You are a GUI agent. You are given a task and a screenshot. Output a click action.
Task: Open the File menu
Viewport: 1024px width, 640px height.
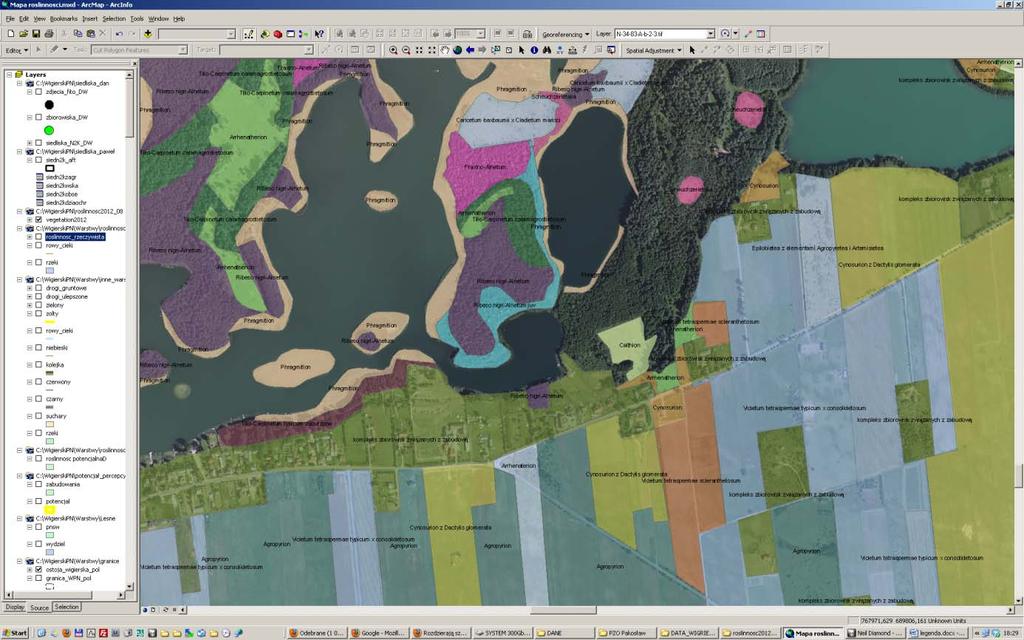tap(10, 19)
